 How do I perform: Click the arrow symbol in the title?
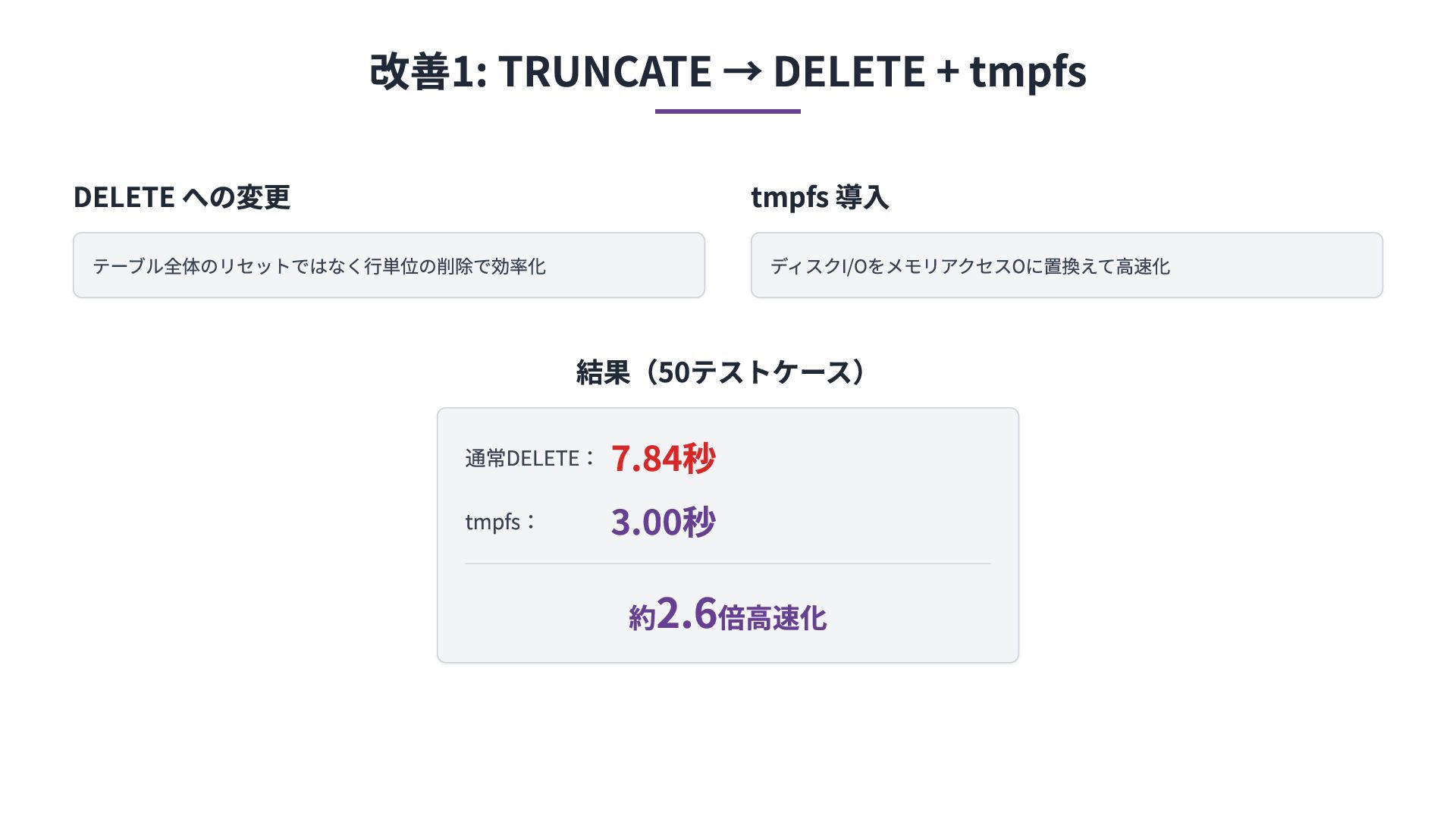[x=742, y=71]
